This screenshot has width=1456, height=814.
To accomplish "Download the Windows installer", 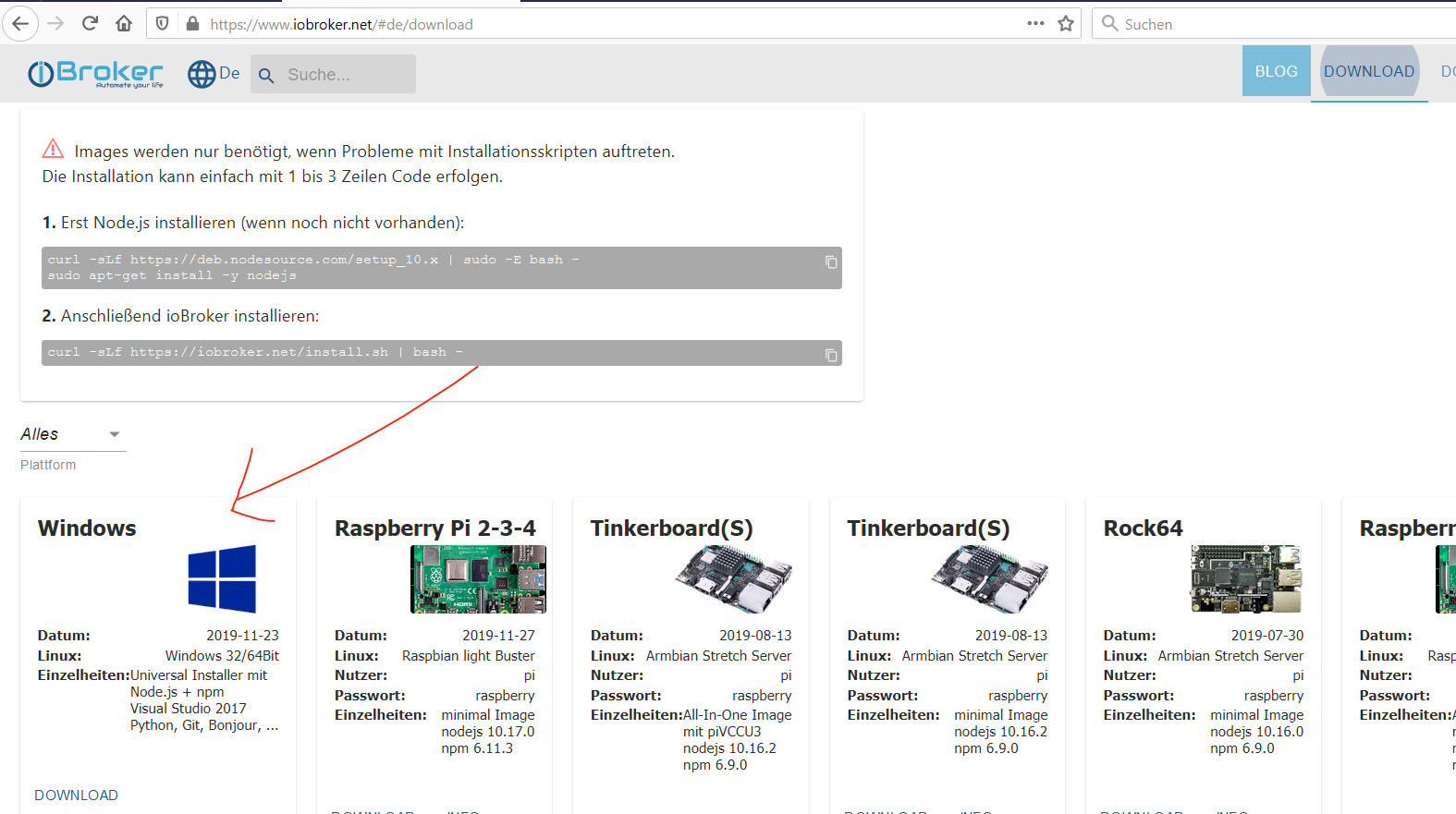I will [x=76, y=796].
